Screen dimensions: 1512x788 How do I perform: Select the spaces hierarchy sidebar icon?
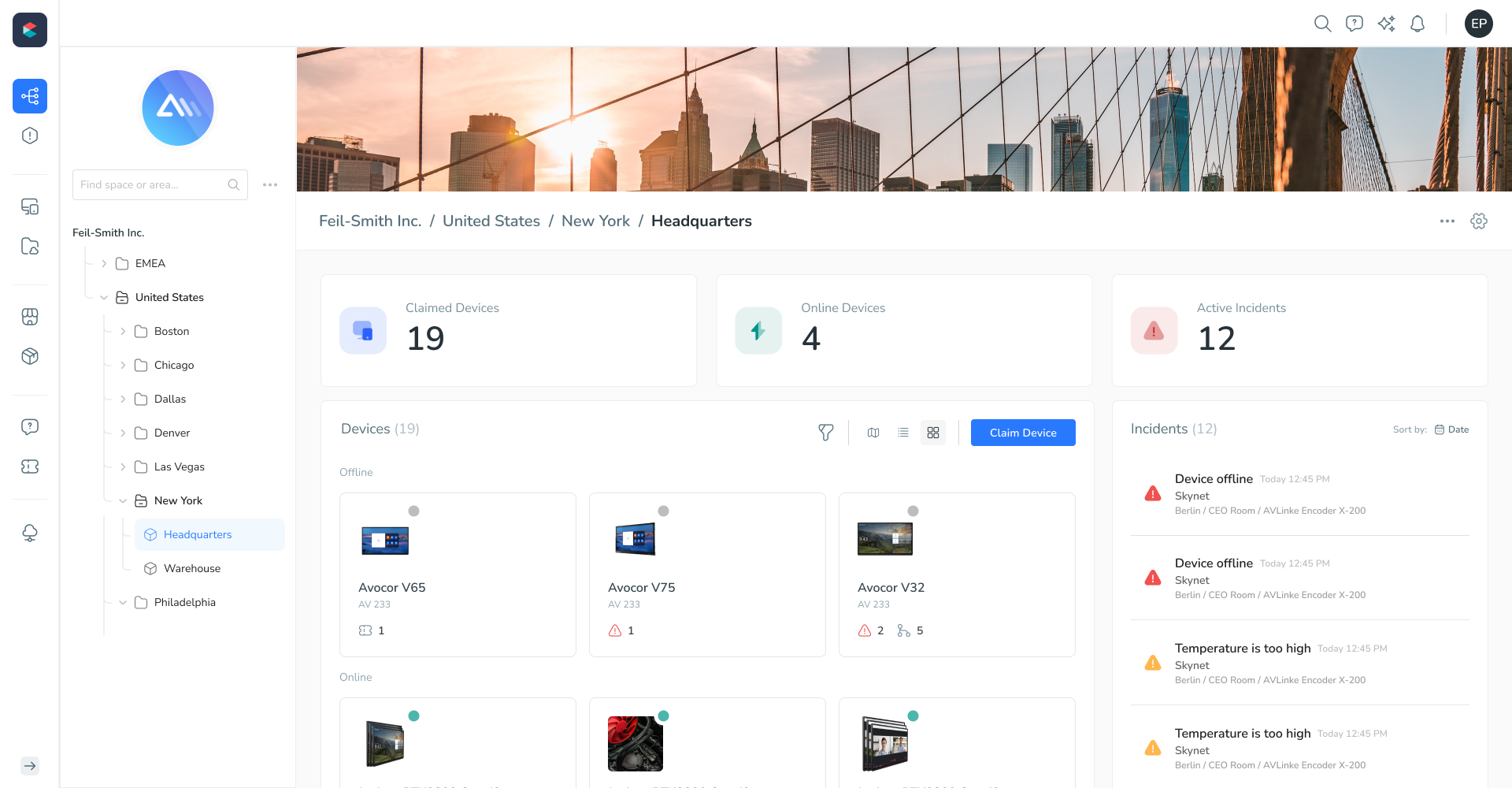pyautogui.click(x=30, y=96)
